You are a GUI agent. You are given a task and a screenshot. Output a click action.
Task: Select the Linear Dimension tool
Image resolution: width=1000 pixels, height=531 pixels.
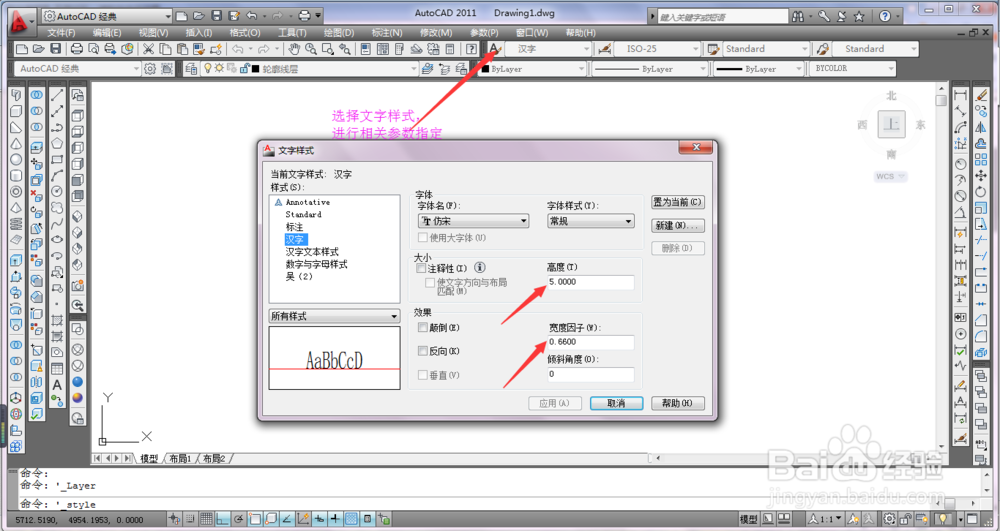point(960,95)
